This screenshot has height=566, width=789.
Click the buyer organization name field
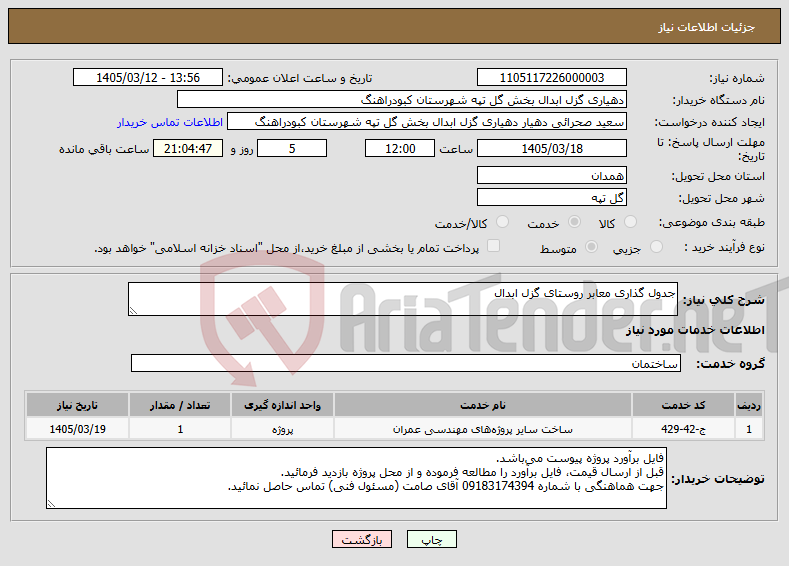402,100
